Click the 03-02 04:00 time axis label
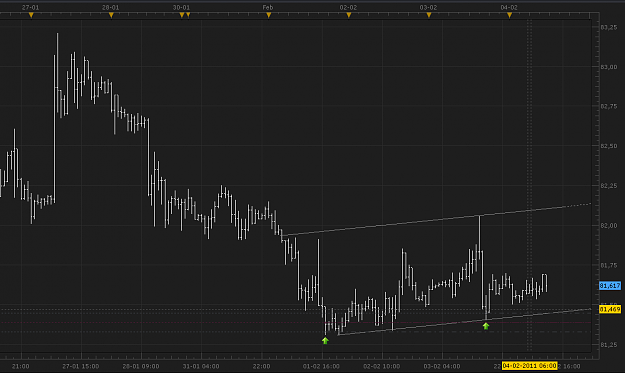625x373 pixels. click(x=442, y=366)
